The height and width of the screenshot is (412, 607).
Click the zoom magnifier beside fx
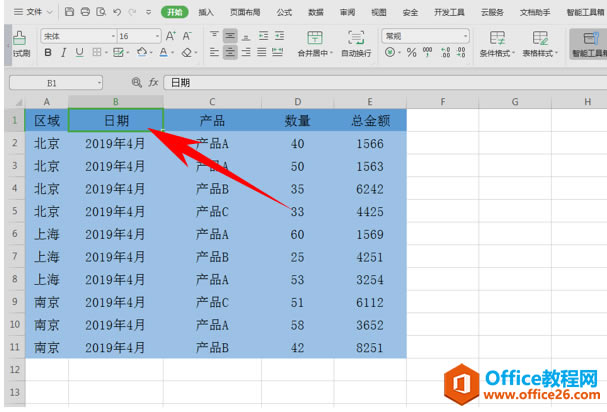(x=136, y=82)
